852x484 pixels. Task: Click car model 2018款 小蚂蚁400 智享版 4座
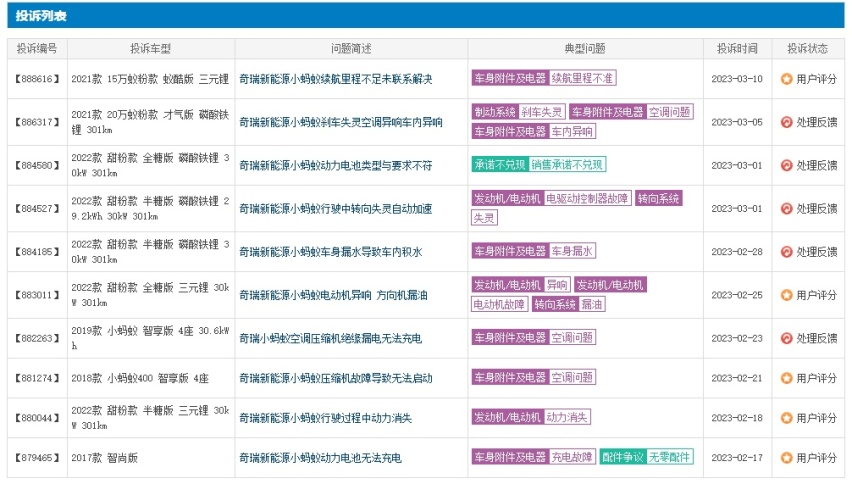tap(140, 378)
